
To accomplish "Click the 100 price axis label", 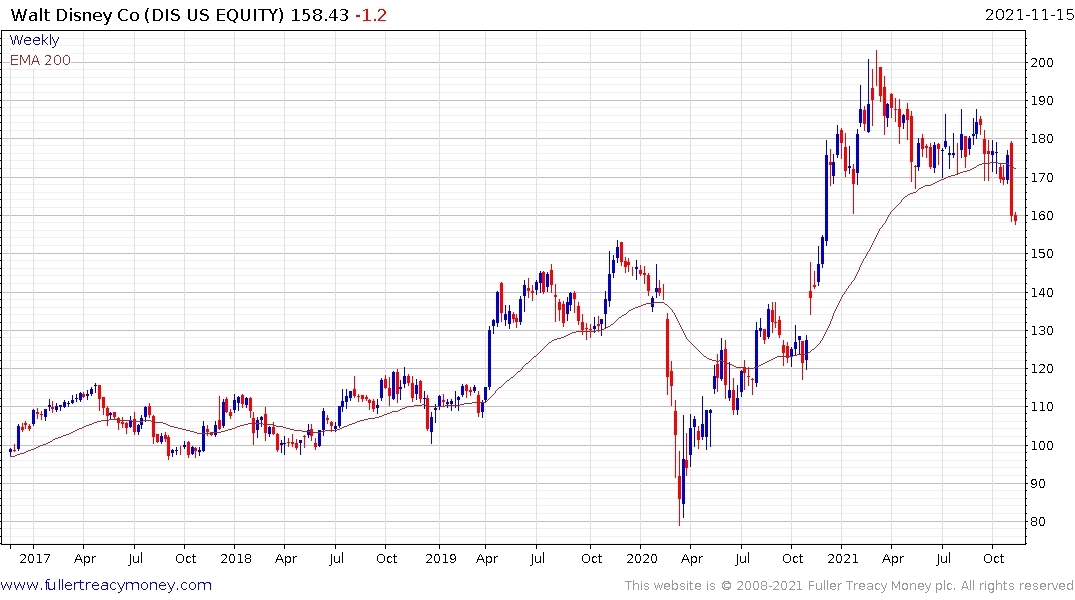I will (x=1042, y=445).
